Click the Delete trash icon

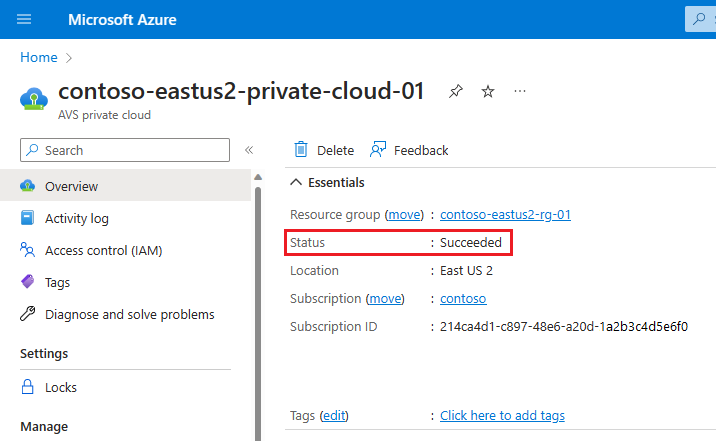[301, 150]
